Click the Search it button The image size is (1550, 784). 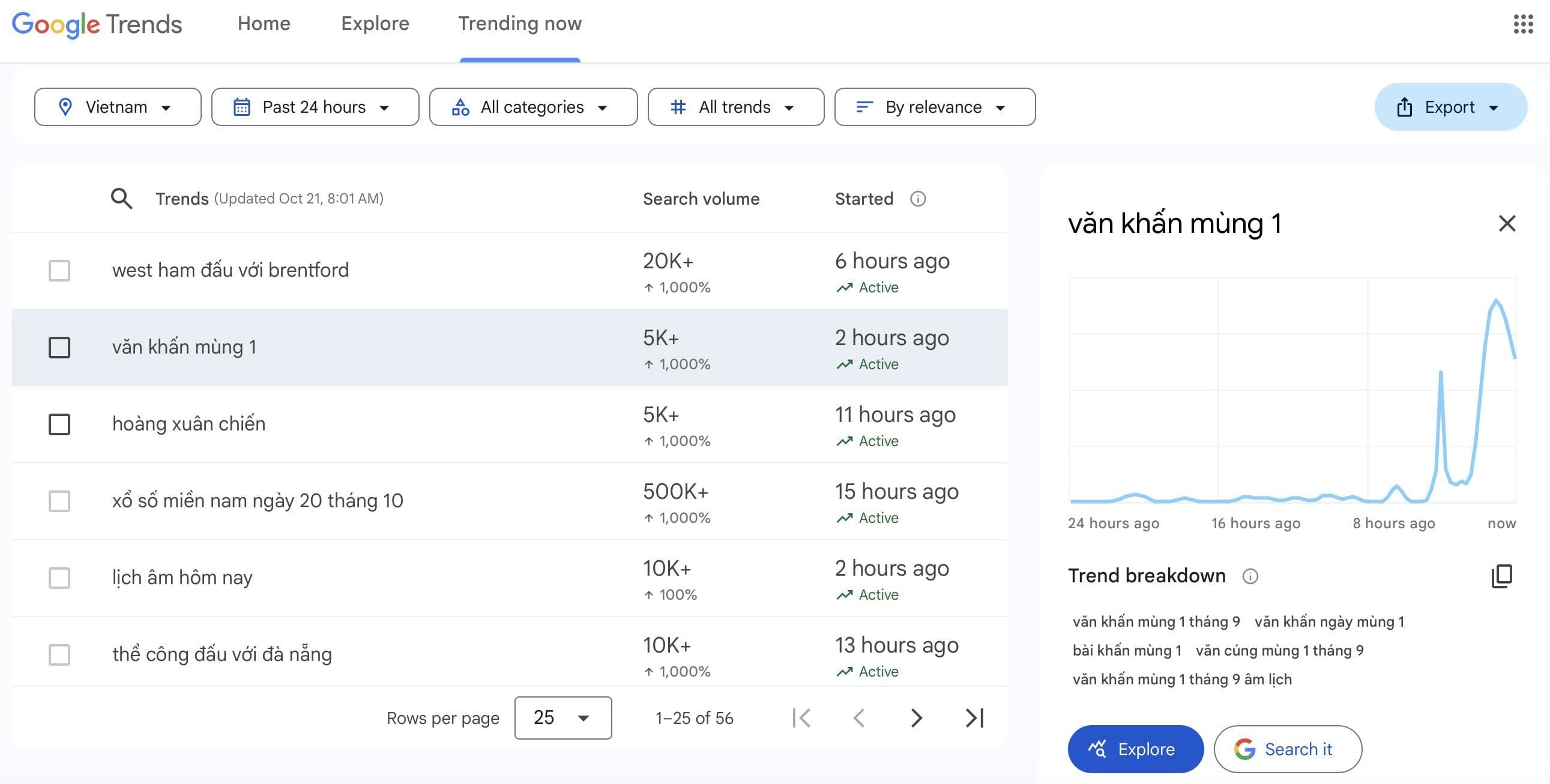[1288, 749]
